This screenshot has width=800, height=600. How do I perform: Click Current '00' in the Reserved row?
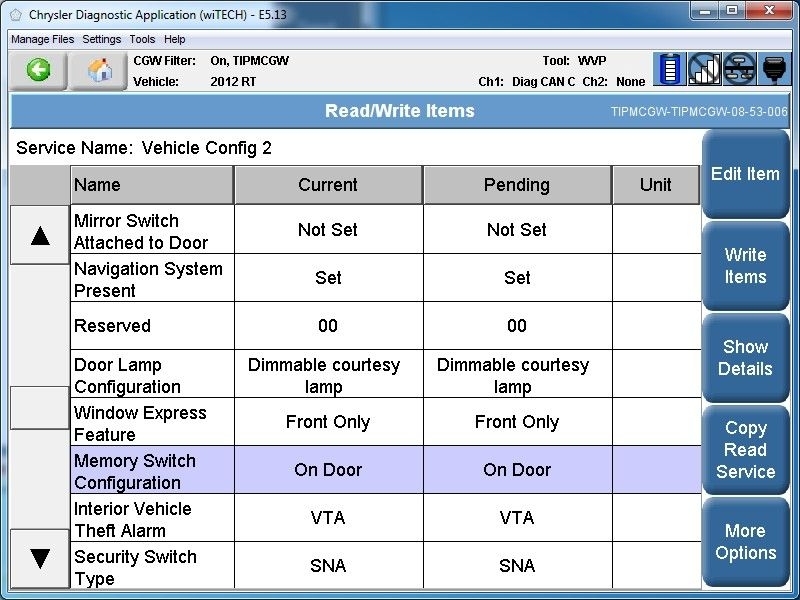tap(328, 326)
